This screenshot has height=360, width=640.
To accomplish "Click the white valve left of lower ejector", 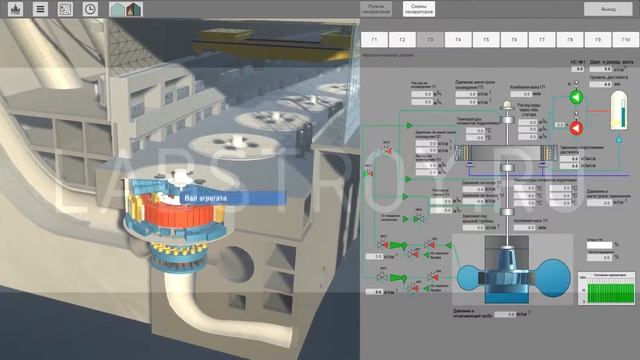I will (382, 277).
